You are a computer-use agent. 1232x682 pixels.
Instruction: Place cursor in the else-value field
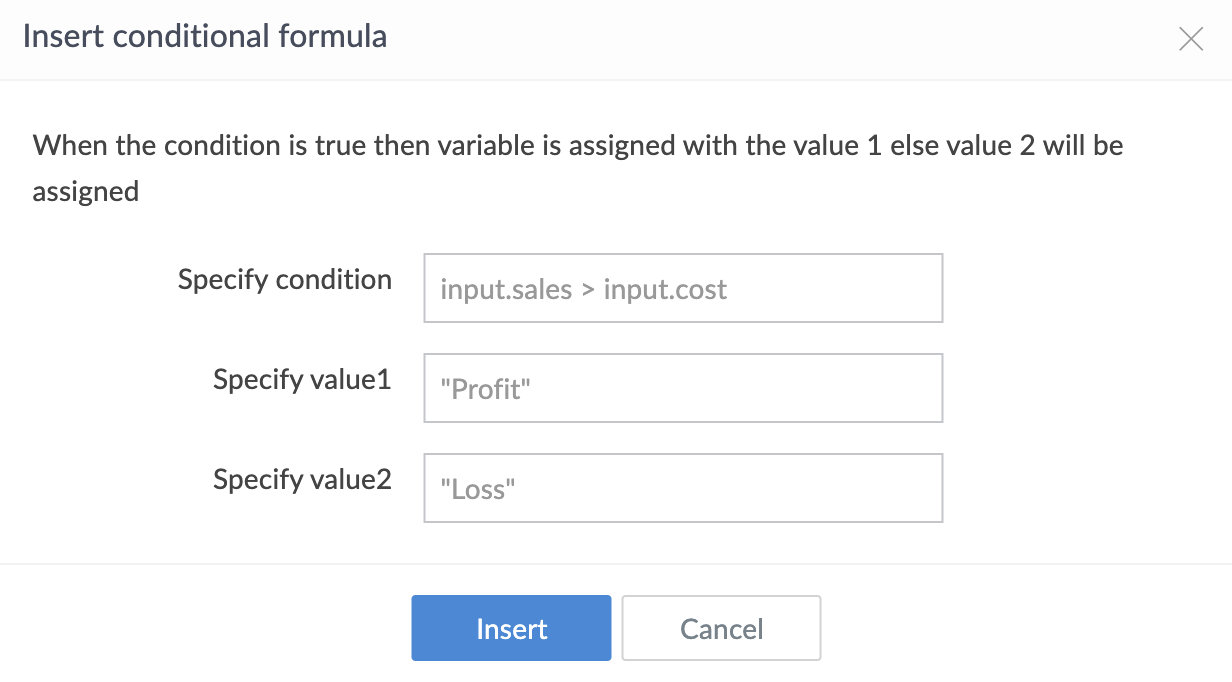[683, 488]
